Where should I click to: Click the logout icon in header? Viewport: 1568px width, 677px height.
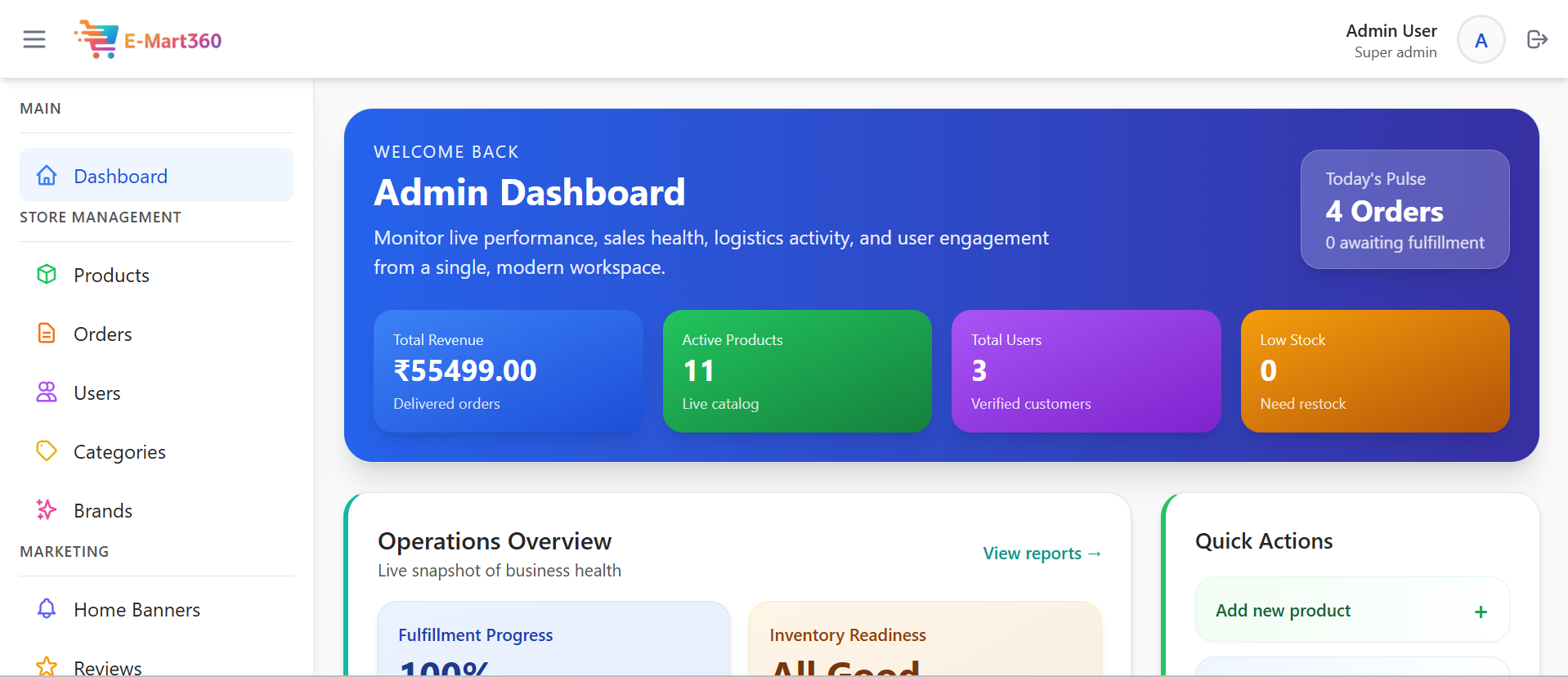pyautogui.click(x=1537, y=39)
